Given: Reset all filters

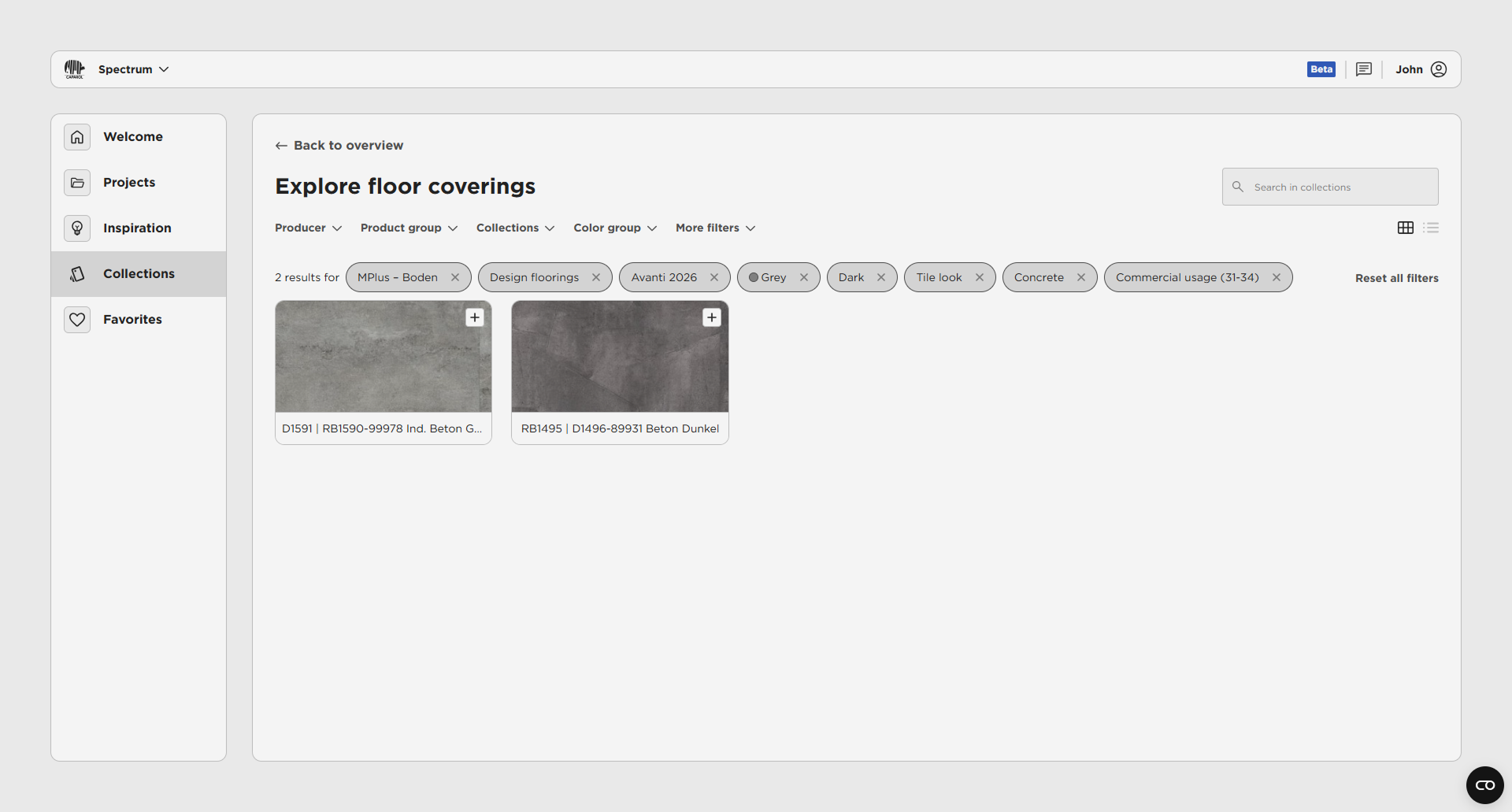Looking at the screenshot, I should tap(1396, 278).
